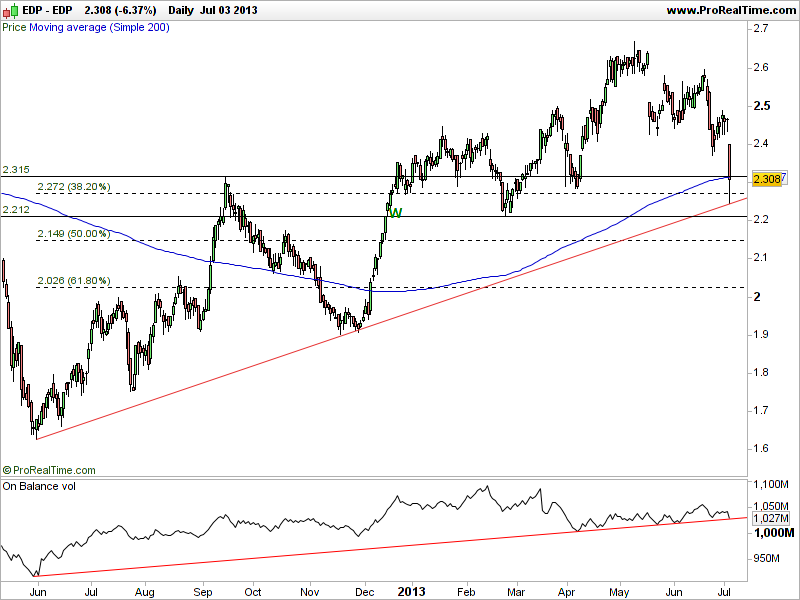Click the 'Oct' month label
Screen dimensions: 800x600
point(253,592)
